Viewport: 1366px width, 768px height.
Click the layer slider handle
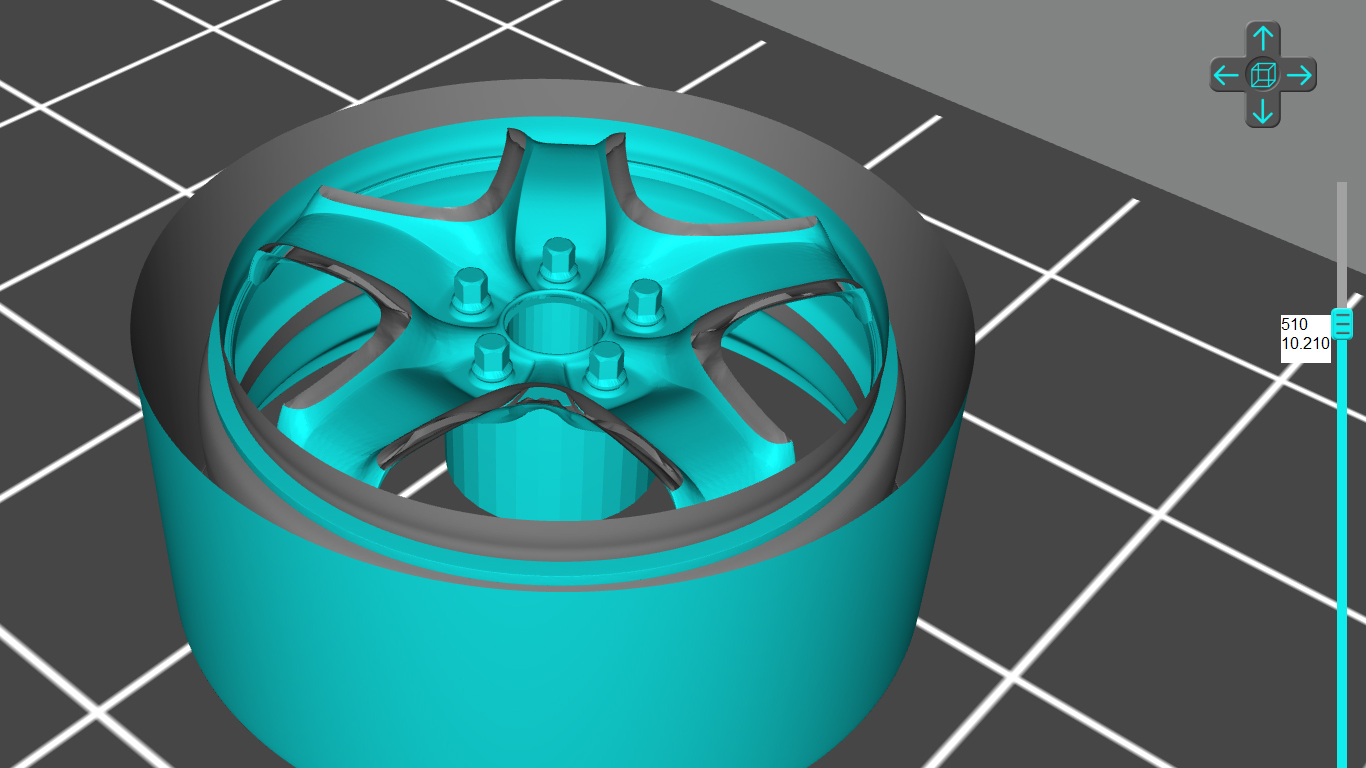tap(1344, 325)
